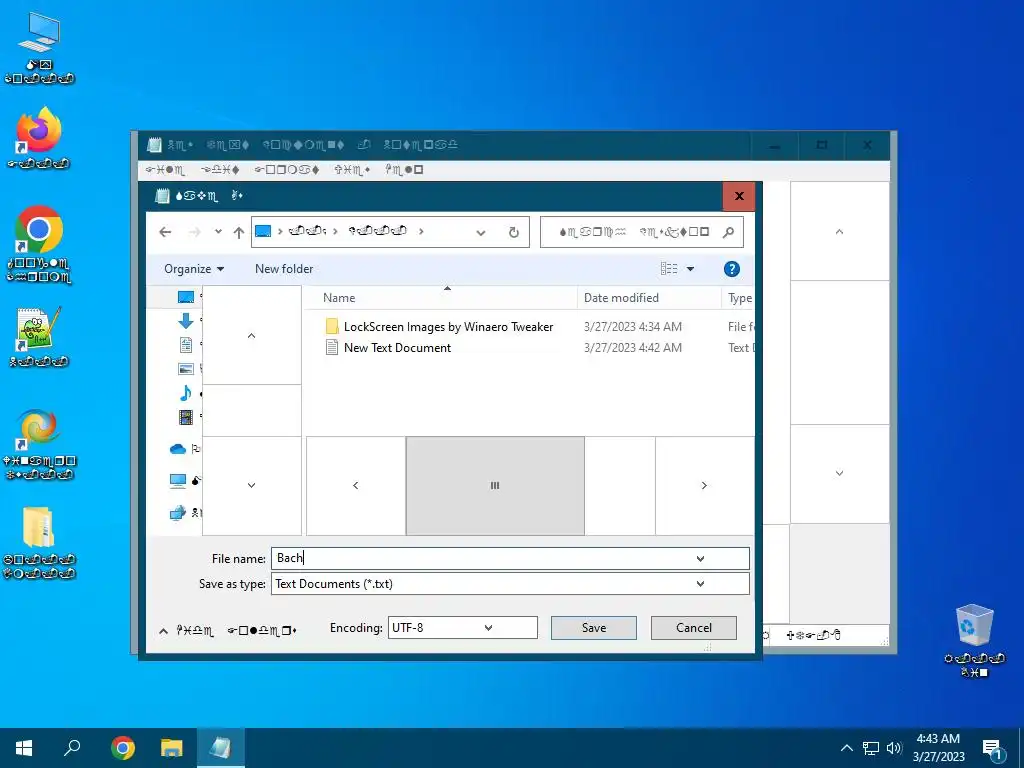Open the File name history dropdown arrow
The image size is (1024, 768).
click(700, 558)
